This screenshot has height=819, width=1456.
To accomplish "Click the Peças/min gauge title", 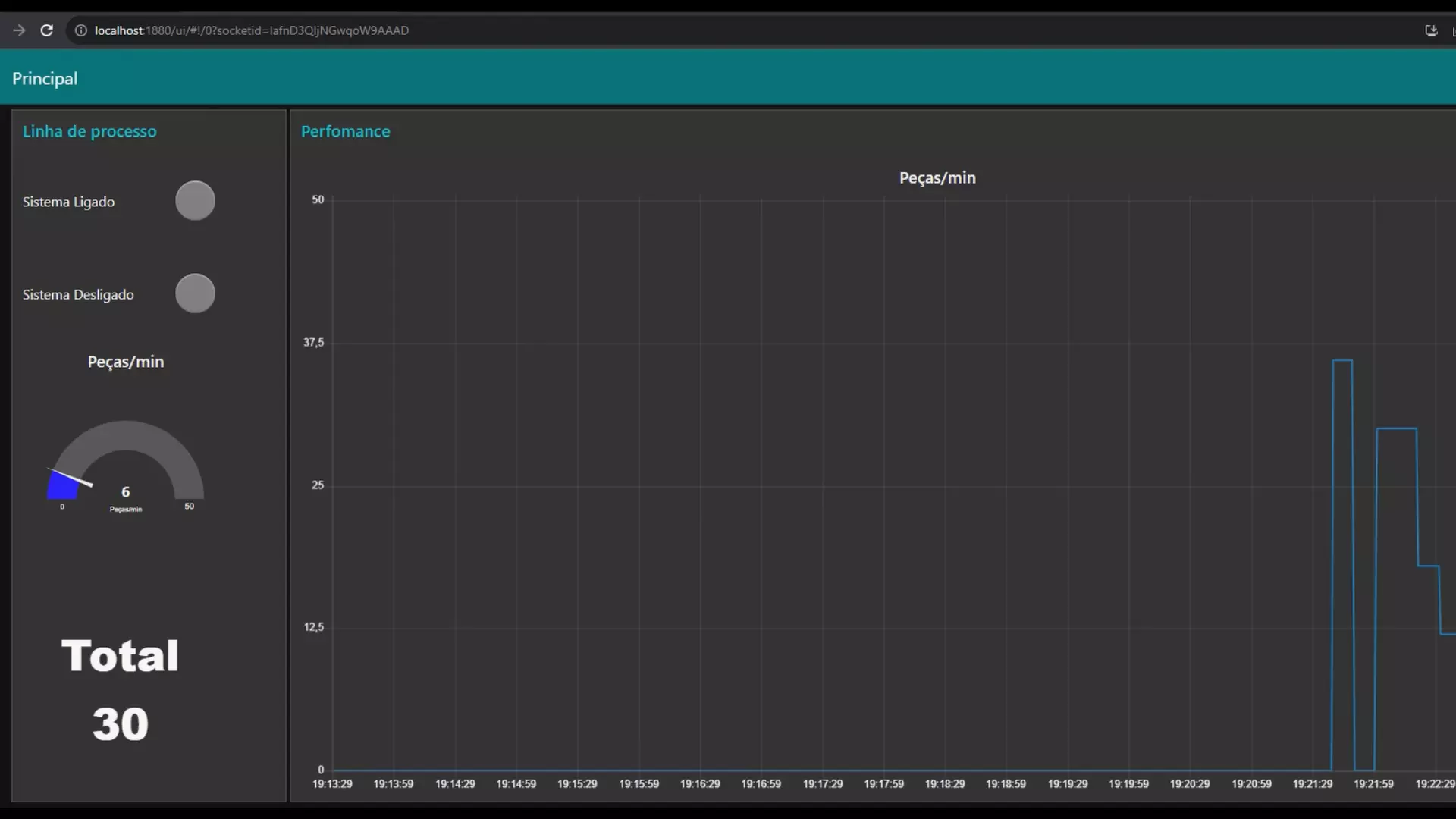I will click(x=126, y=362).
